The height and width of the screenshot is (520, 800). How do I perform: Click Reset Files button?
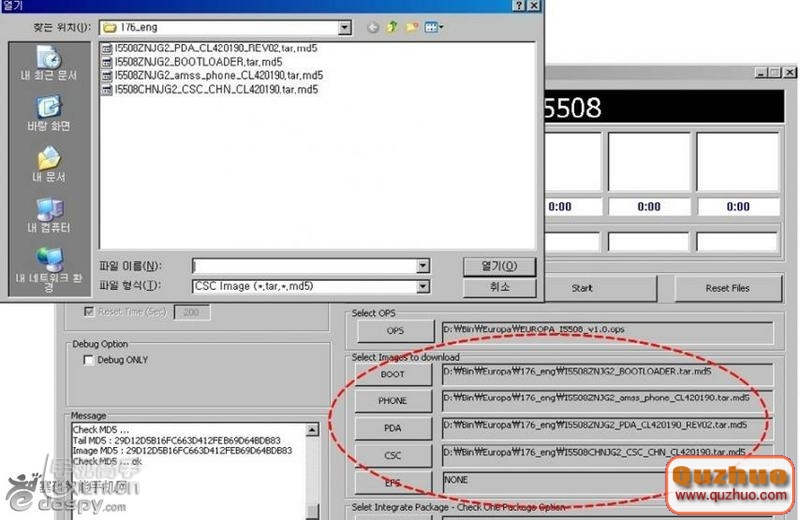[728, 288]
